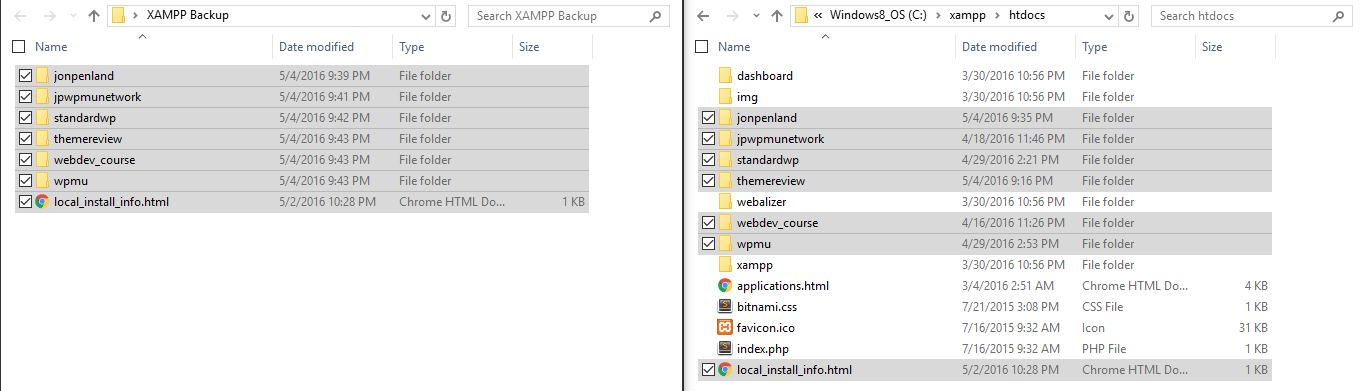Click Chrome icon of local_install_info.html in htdocs
This screenshot has height=391, width=1364.
[x=725, y=370]
